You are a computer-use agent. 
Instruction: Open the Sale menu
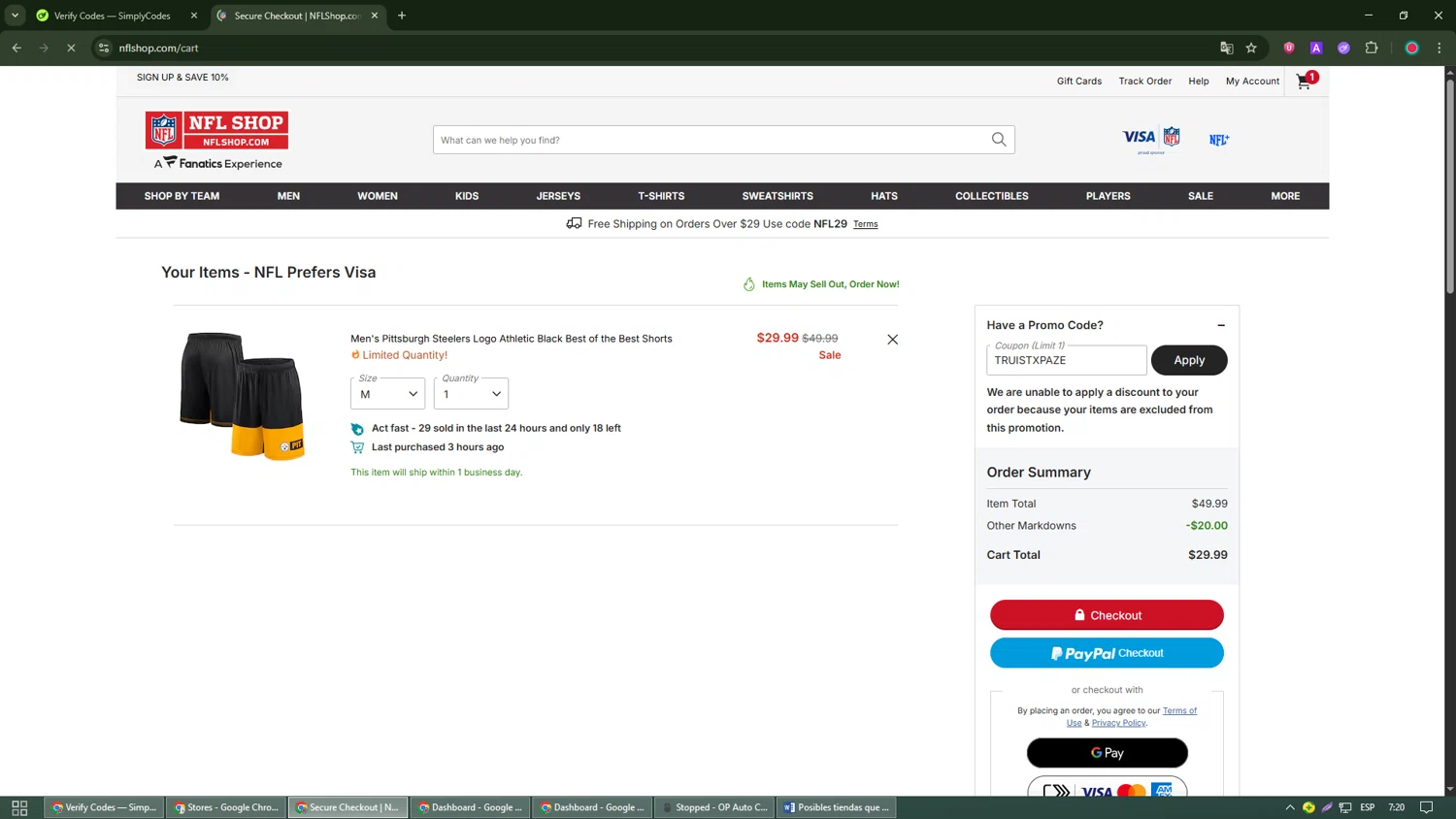click(1201, 196)
